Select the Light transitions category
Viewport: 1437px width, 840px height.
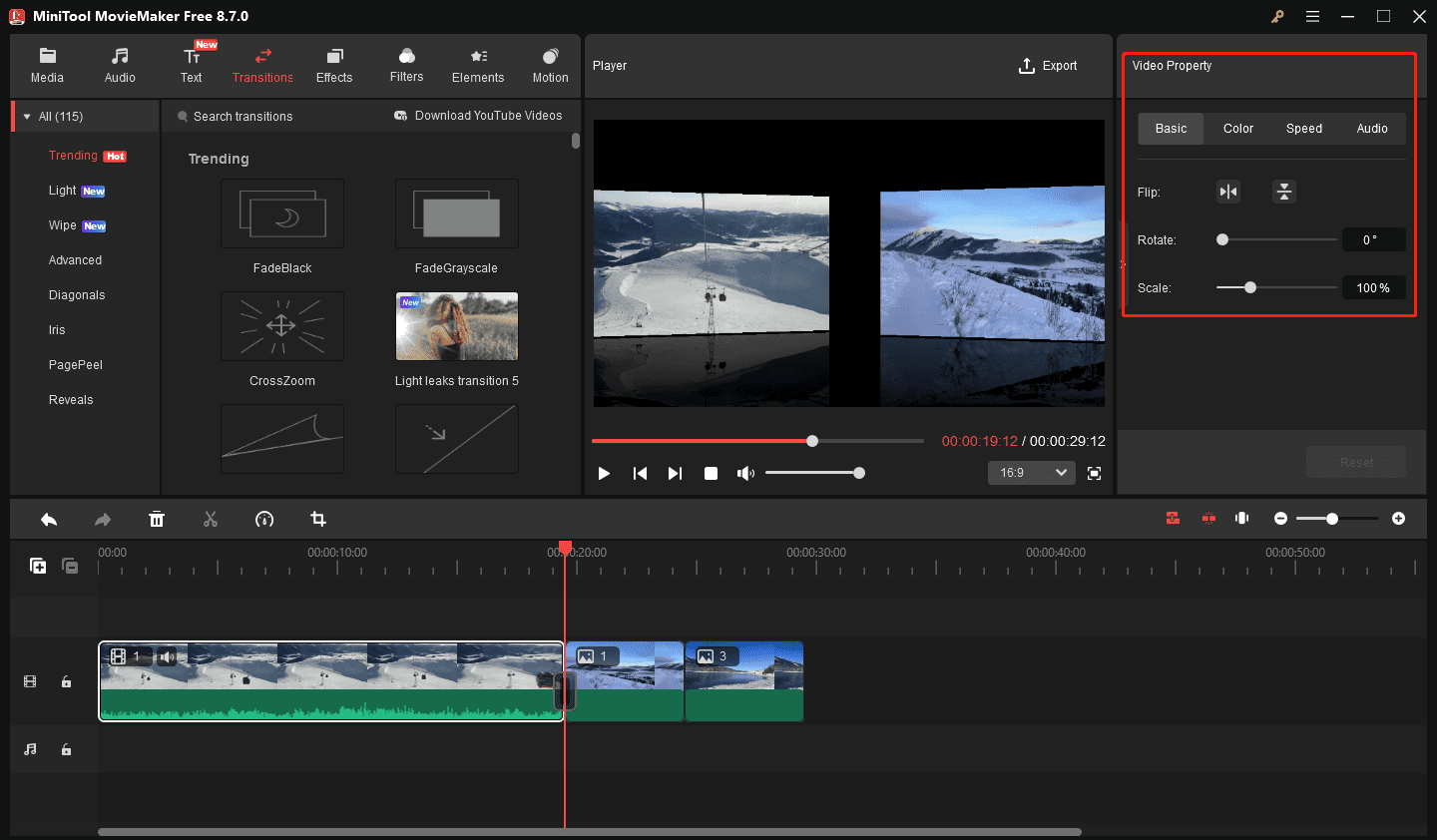coord(62,191)
